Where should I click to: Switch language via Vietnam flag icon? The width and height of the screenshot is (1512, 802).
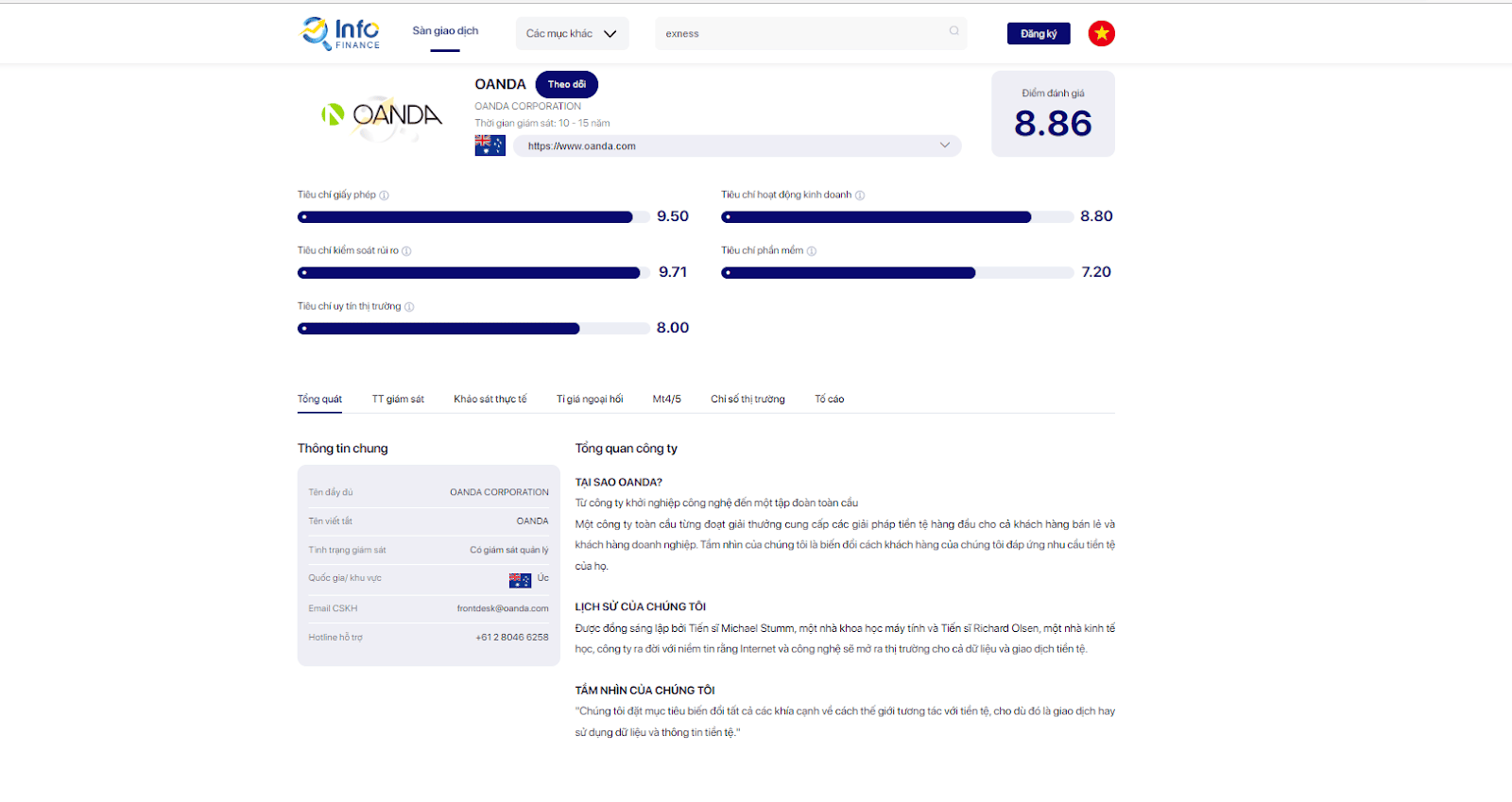[x=1101, y=33]
